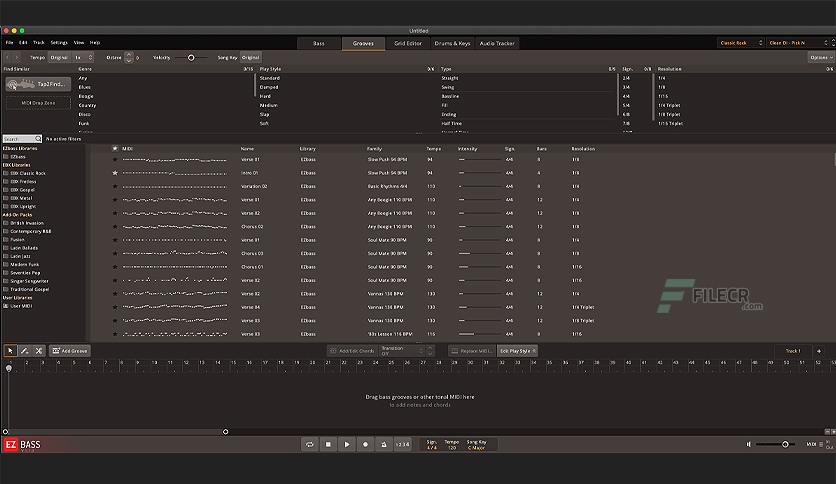Add a new track with plus
836x484 pixels.
pos(819,351)
